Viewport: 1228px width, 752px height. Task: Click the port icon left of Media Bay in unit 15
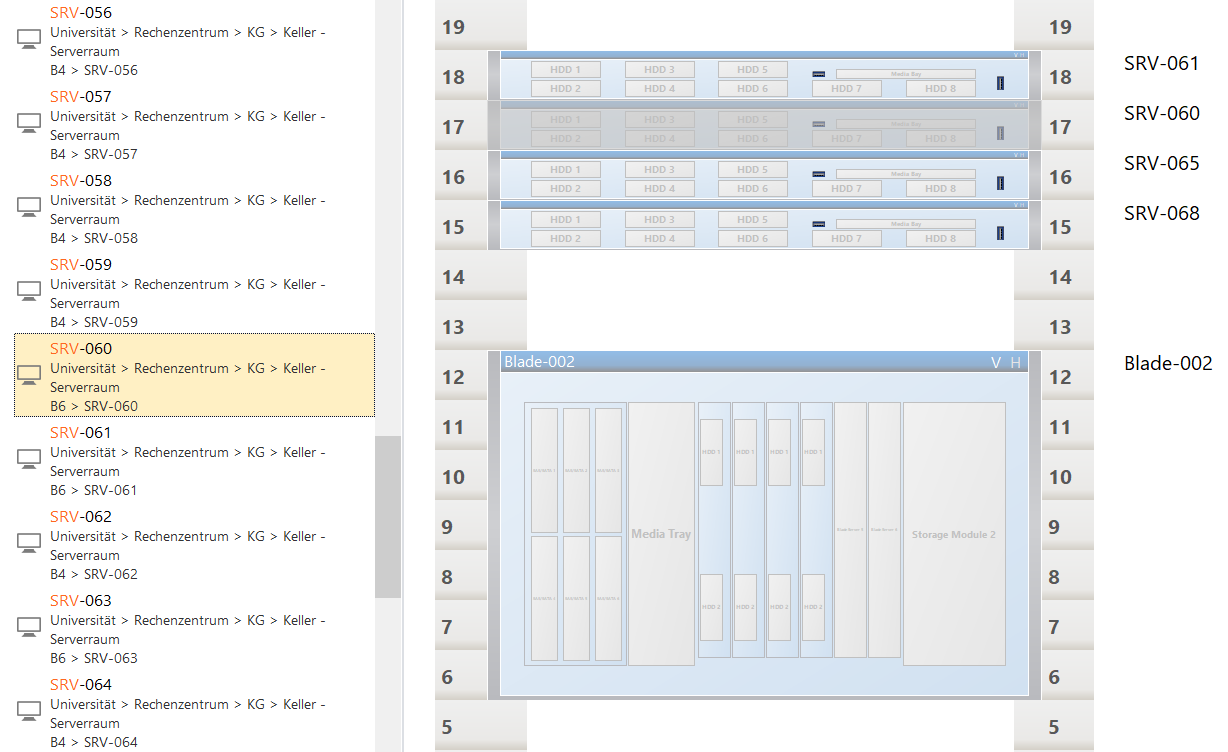tap(819, 224)
